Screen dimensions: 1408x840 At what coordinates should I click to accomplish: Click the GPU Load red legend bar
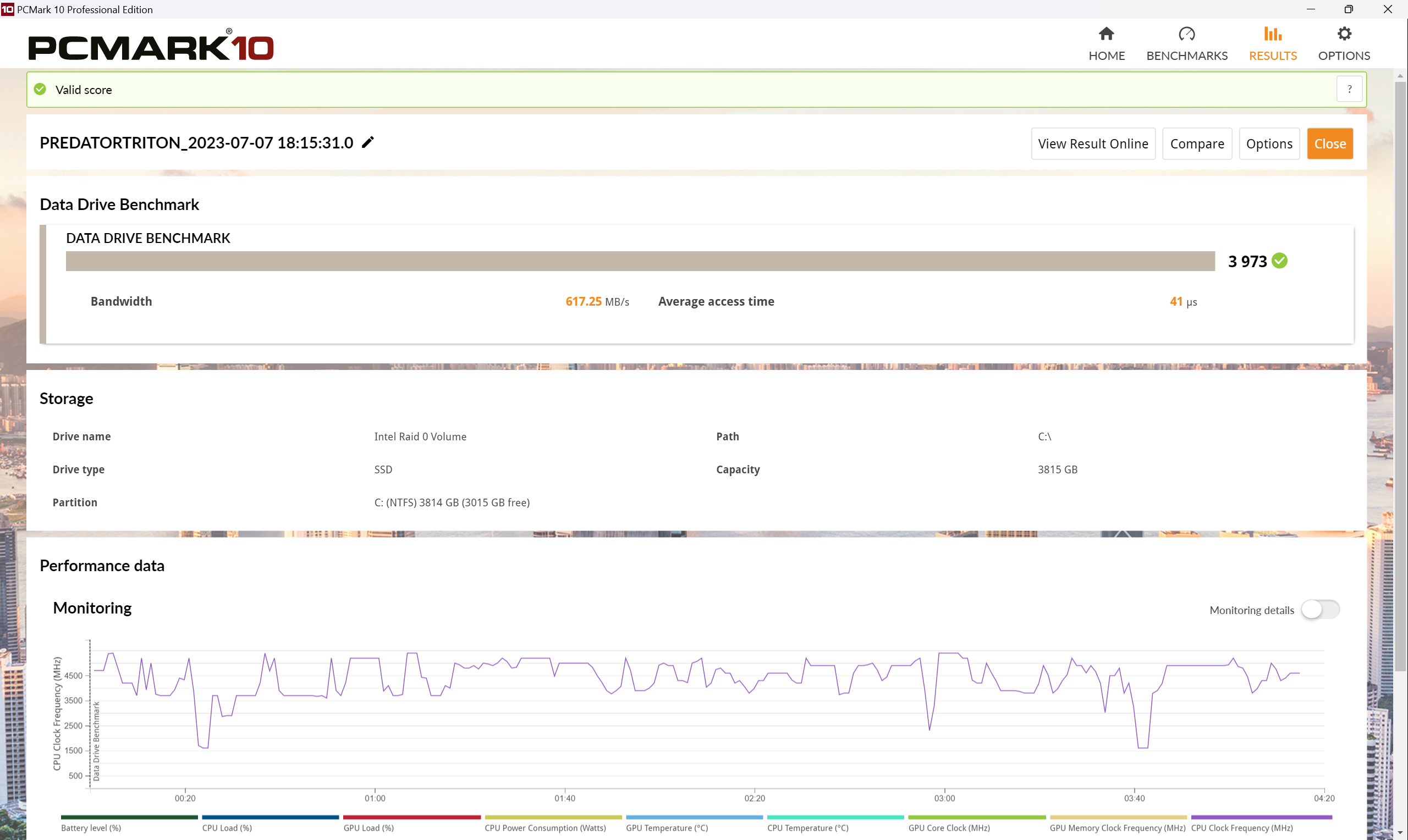[412, 817]
